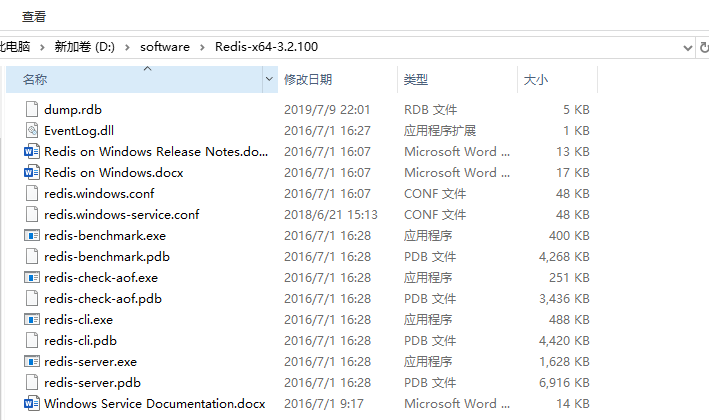Select the file name EventLog.dll
This screenshot has height=420, width=709.
[79, 131]
